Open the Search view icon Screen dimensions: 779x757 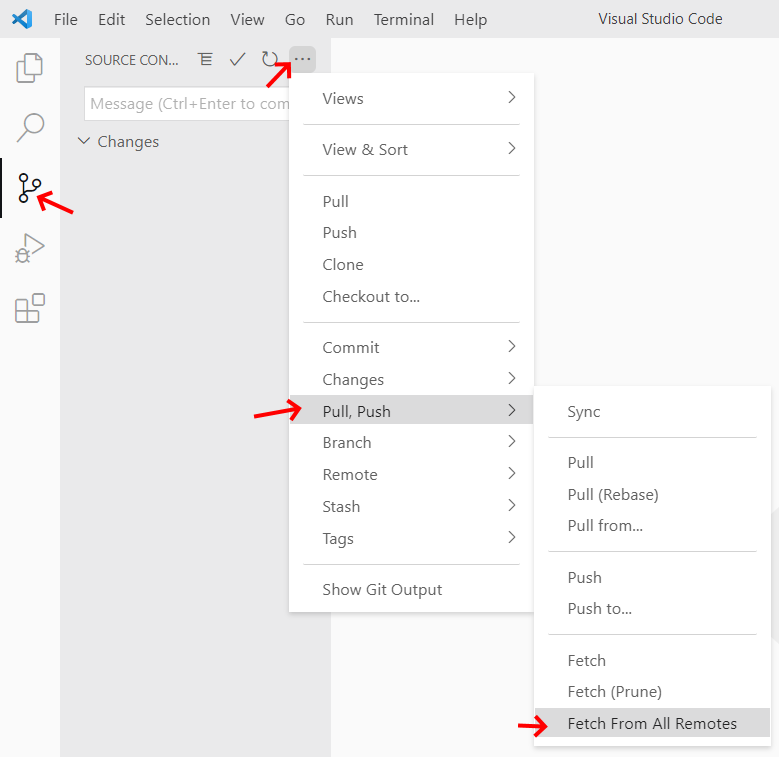click(30, 127)
